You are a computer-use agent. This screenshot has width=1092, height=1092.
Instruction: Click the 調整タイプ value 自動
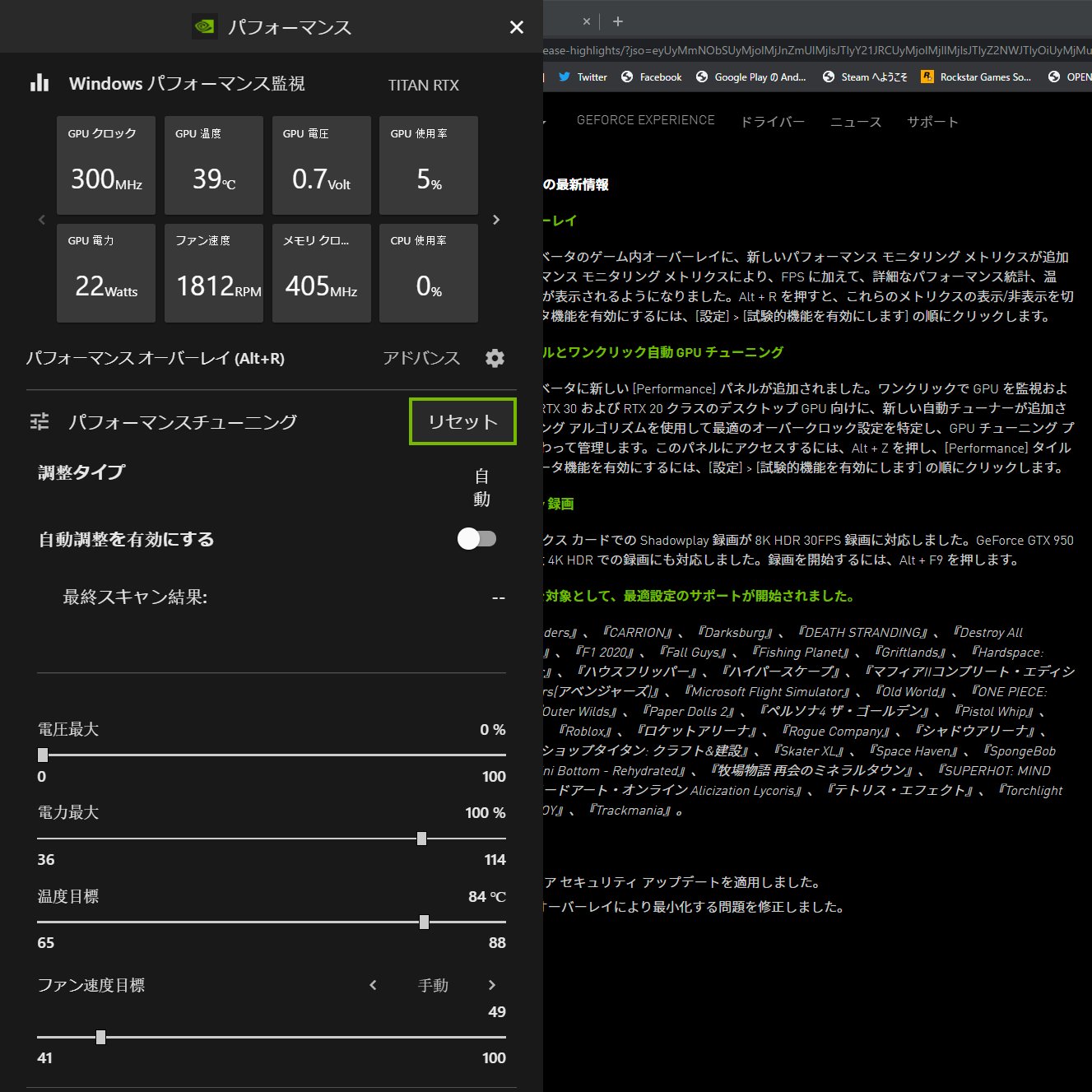click(x=482, y=487)
